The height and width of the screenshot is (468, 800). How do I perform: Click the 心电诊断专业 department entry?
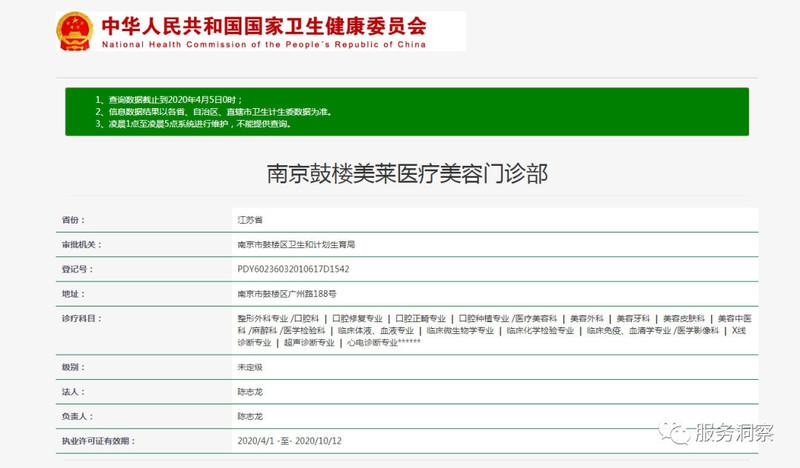point(371,343)
